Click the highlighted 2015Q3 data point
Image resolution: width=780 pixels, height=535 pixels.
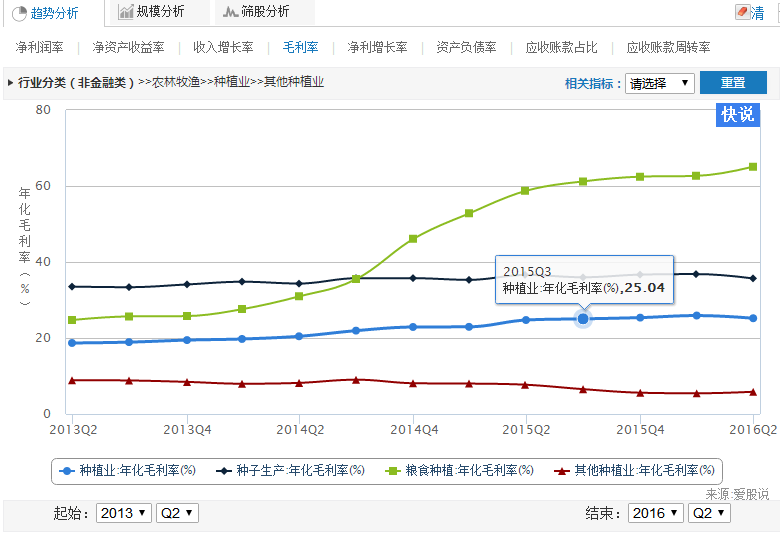583,319
